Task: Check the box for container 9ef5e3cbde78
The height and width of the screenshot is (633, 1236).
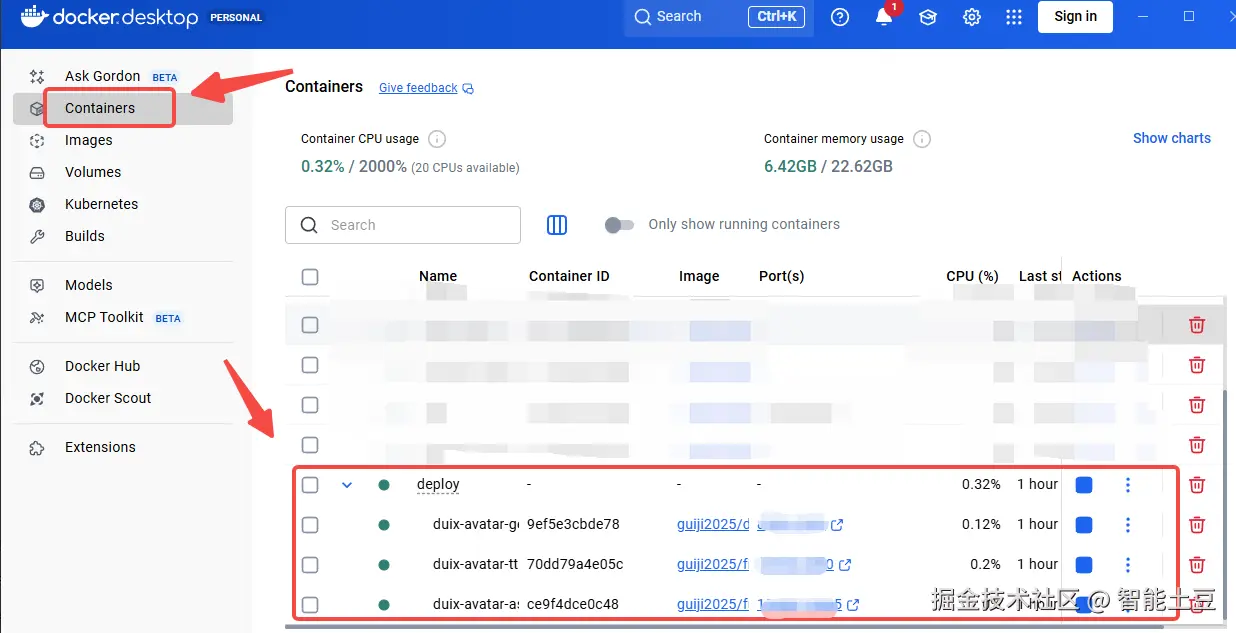Action: click(310, 525)
